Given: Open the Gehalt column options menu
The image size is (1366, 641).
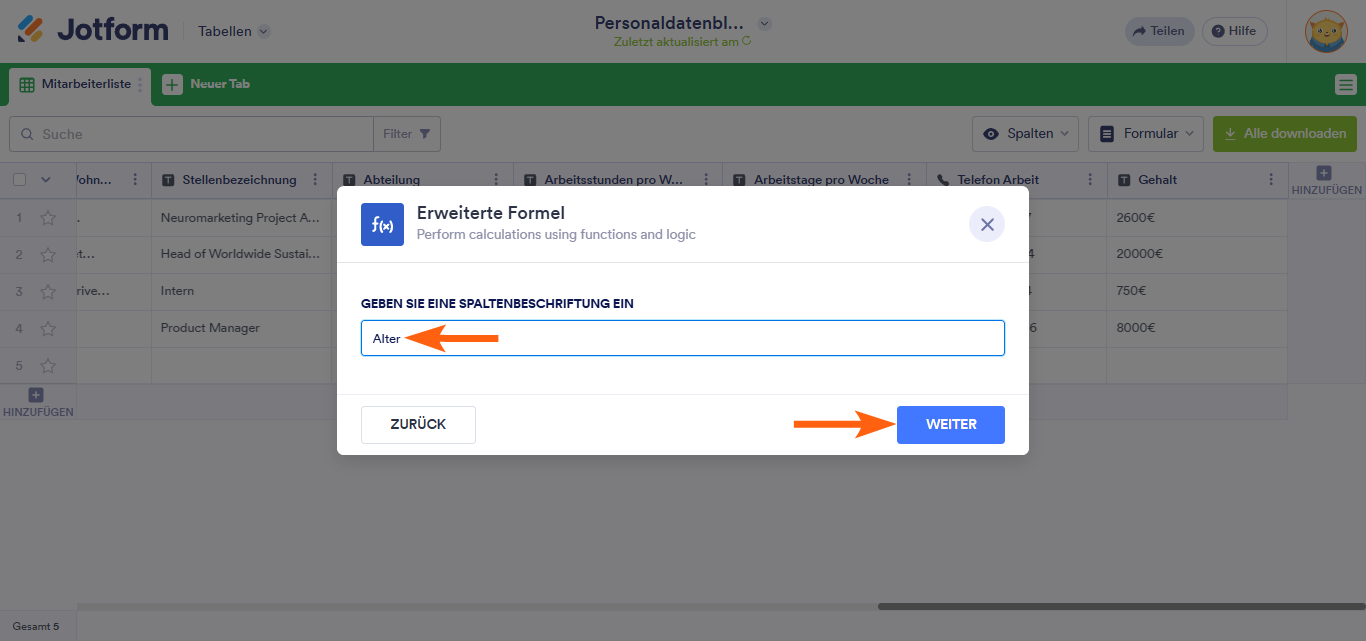Looking at the screenshot, I should pyautogui.click(x=1272, y=180).
